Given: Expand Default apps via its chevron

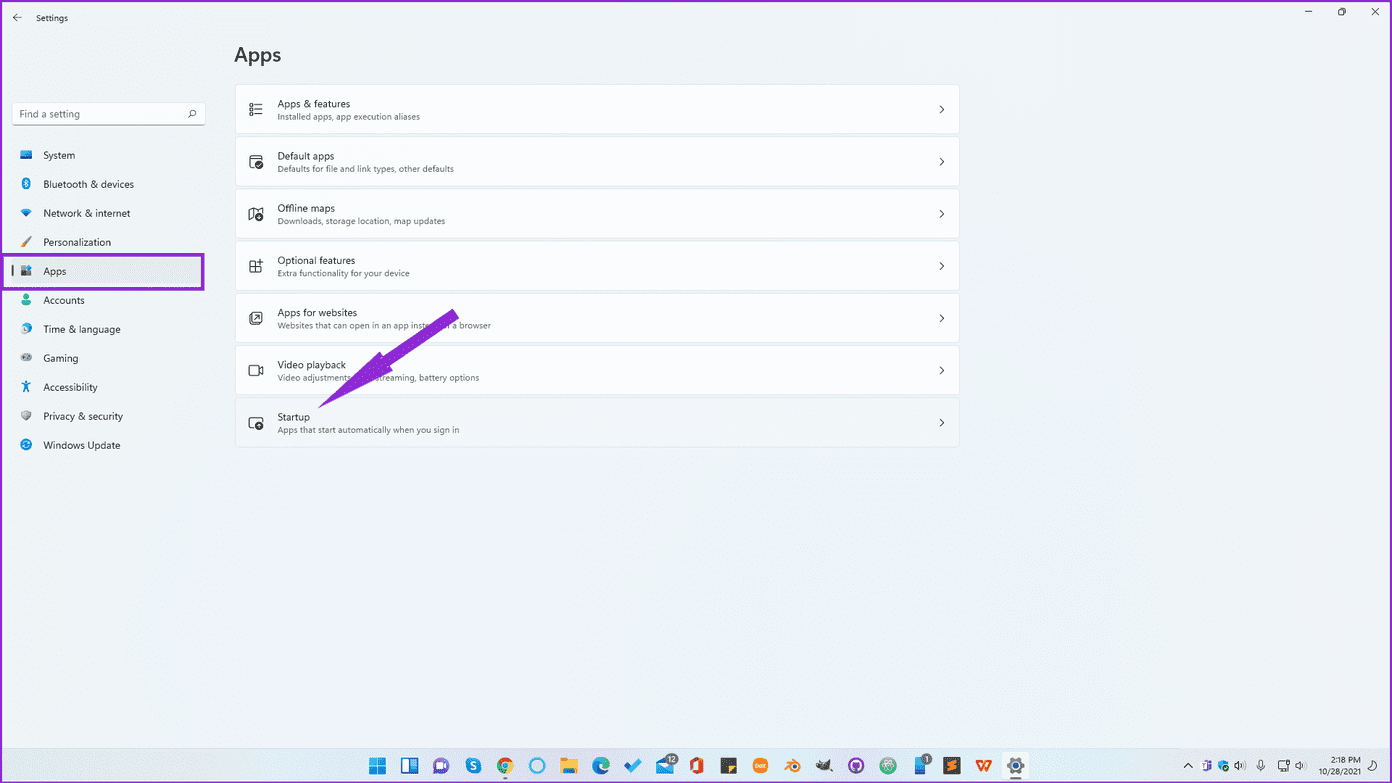Looking at the screenshot, I should [x=941, y=162].
